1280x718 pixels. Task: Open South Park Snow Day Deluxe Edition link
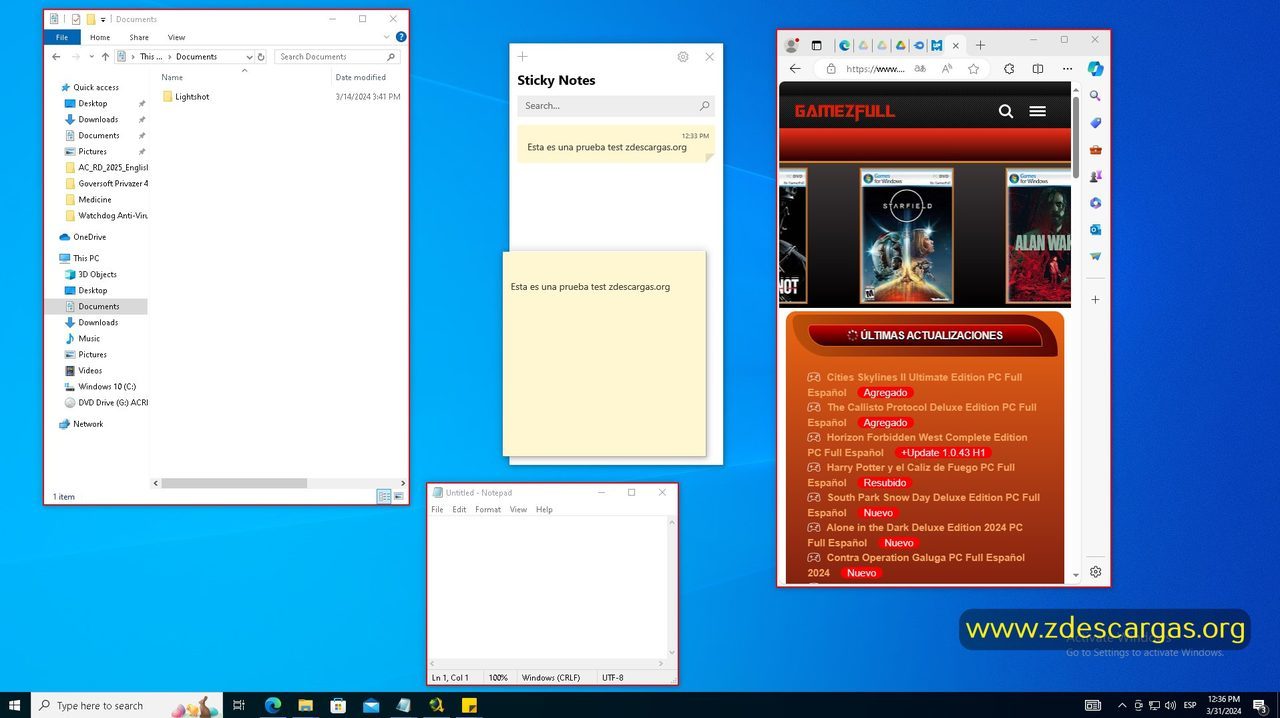point(923,505)
